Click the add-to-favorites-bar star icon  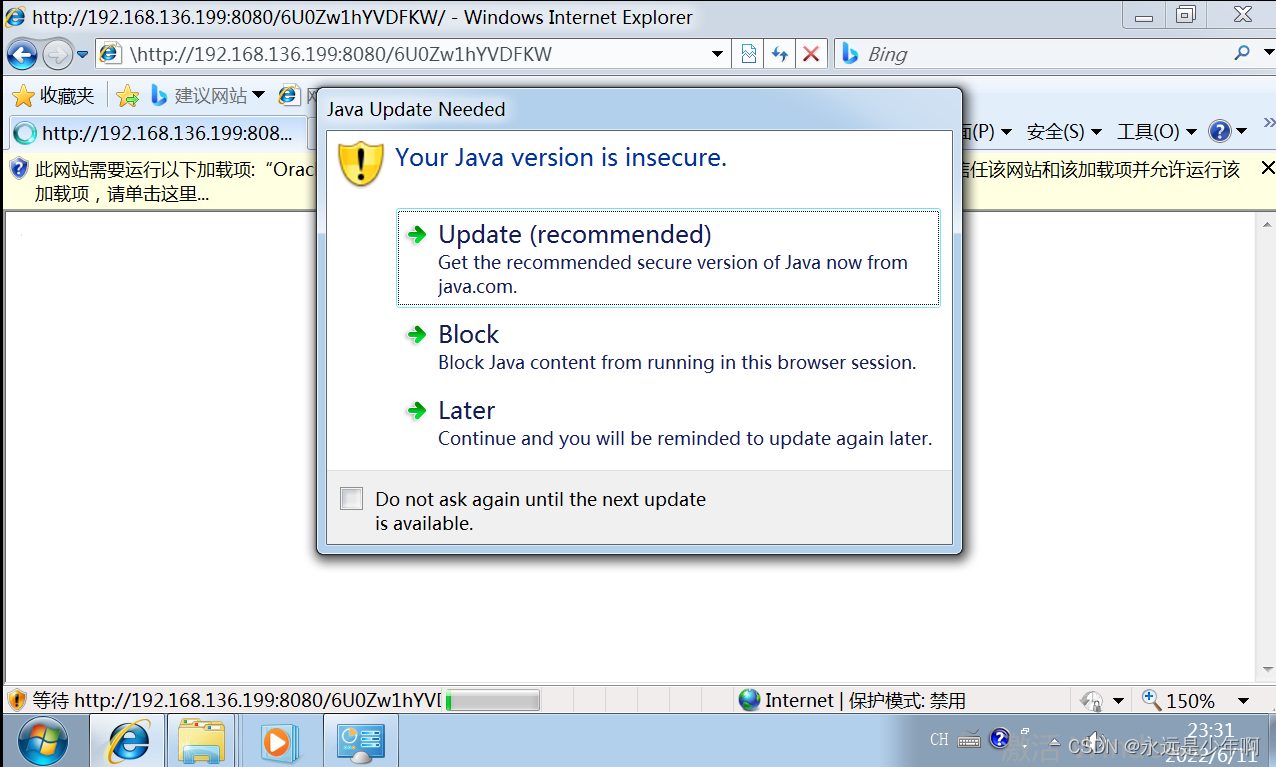pos(127,95)
